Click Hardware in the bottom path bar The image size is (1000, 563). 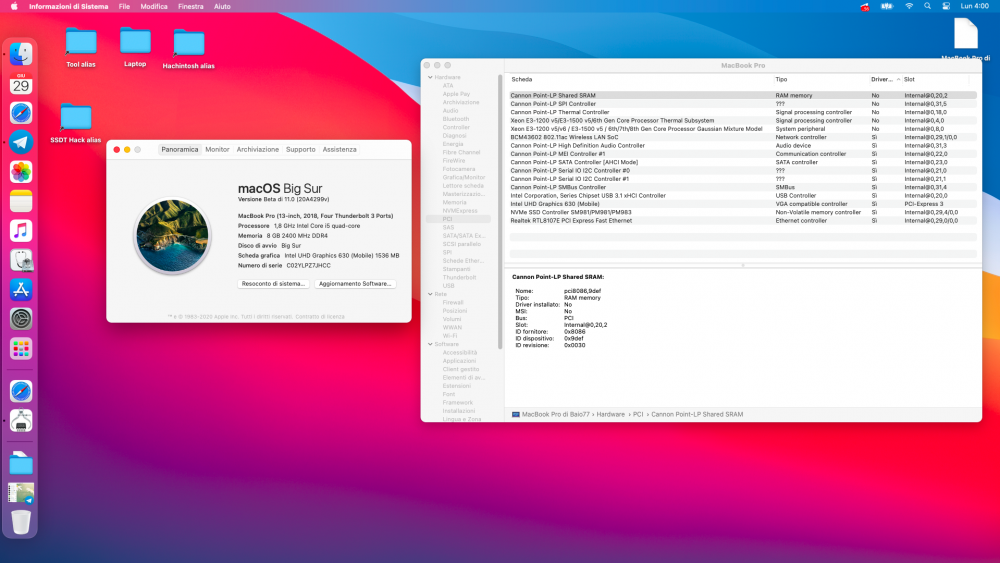(x=610, y=414)
